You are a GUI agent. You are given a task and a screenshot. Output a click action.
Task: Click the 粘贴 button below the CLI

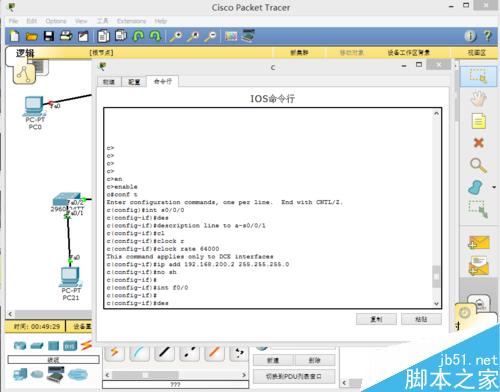[421, 319]
